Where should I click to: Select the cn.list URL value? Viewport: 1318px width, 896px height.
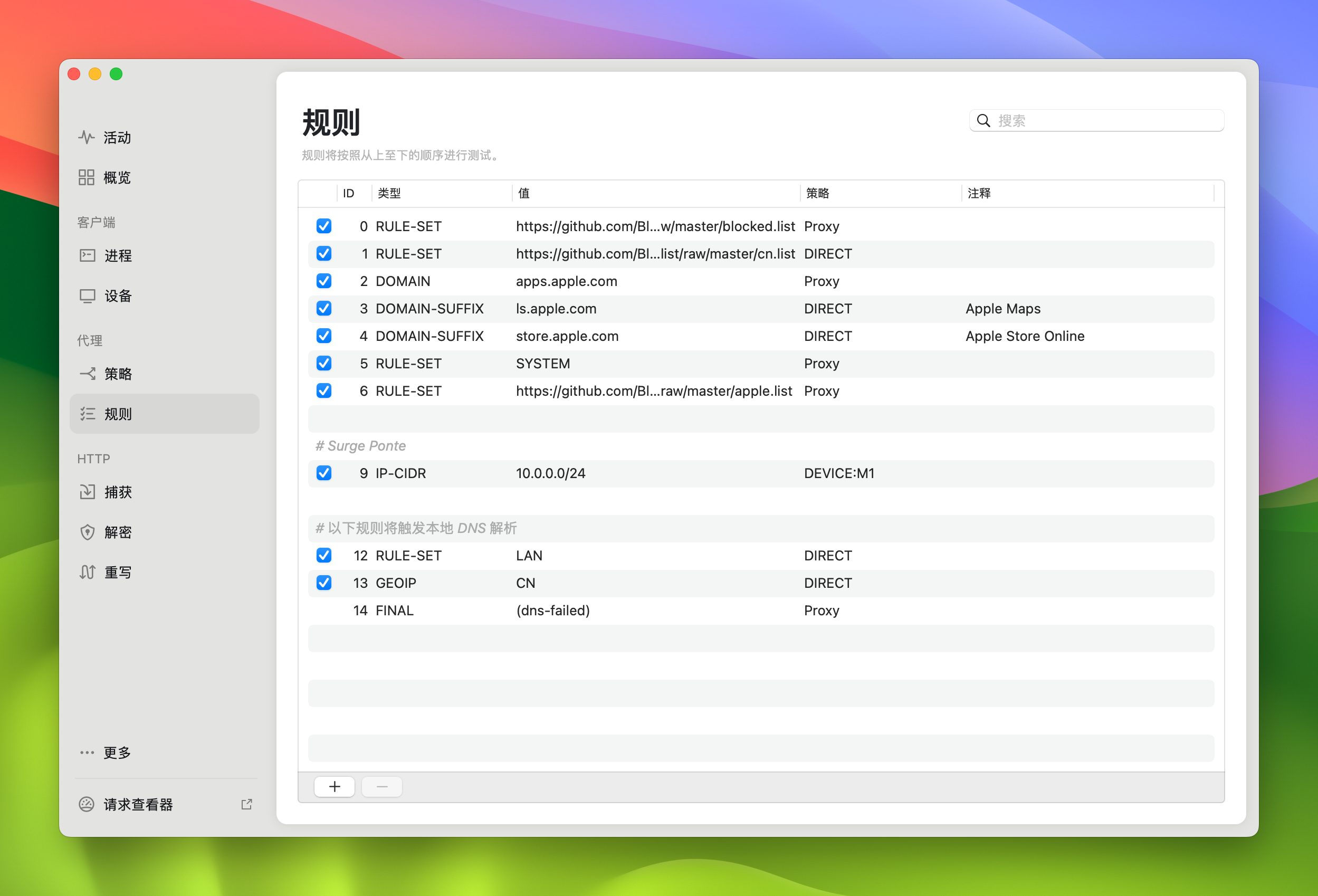[655, 253]
